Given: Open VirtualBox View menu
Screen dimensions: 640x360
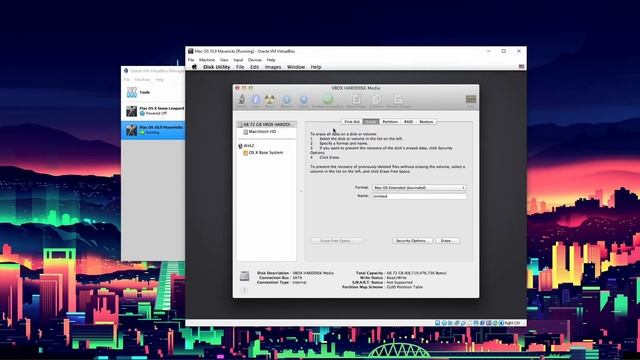Looking at the screenshot, I should pyautogui.click(x=224, y=60).
